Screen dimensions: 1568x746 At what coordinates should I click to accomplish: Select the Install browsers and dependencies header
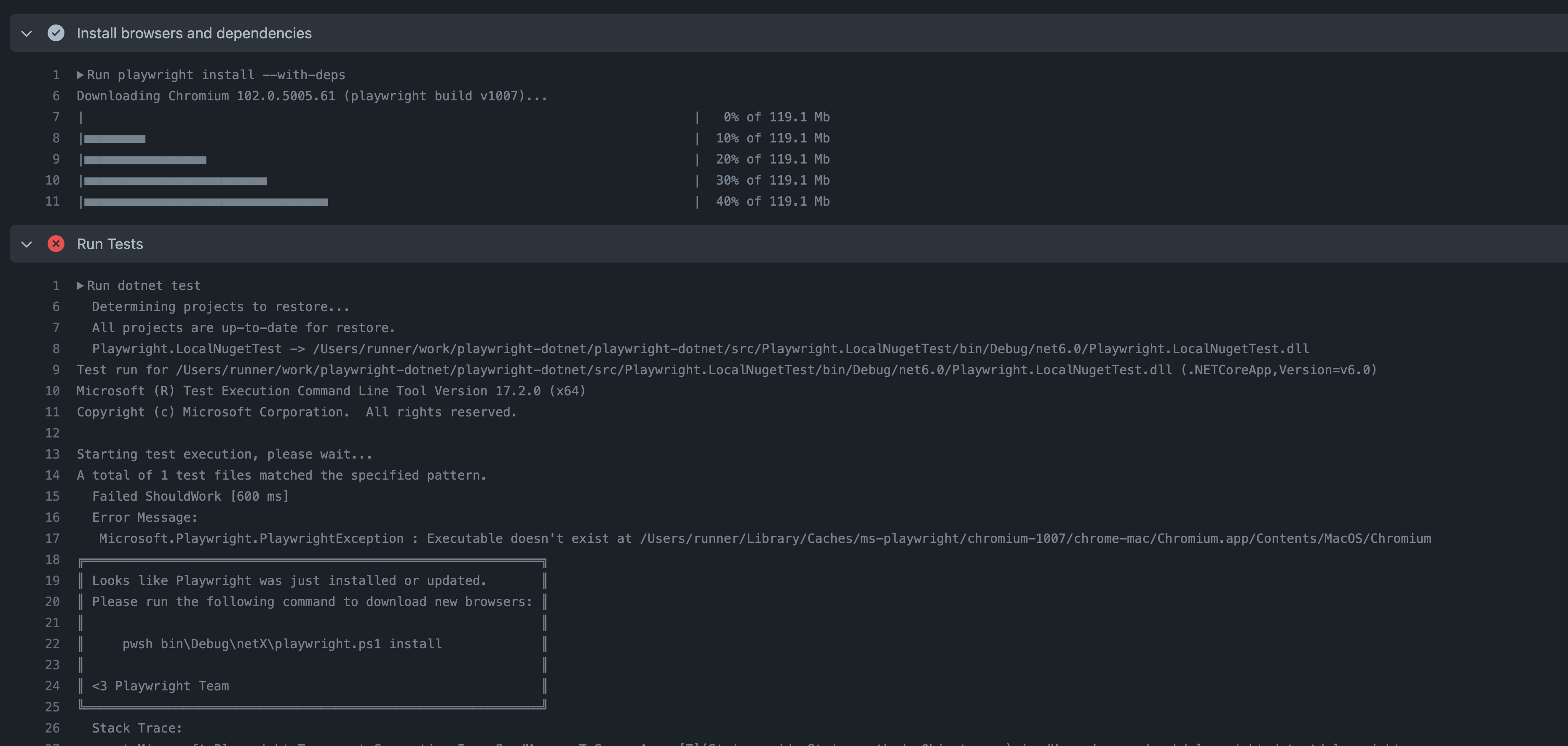tap(193, 33)
